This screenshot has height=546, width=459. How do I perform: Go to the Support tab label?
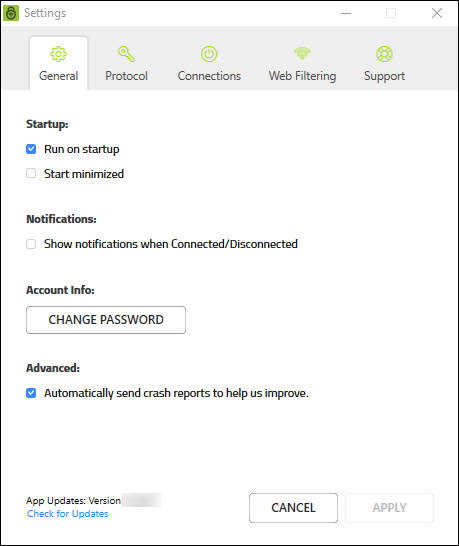click(384, 76)
